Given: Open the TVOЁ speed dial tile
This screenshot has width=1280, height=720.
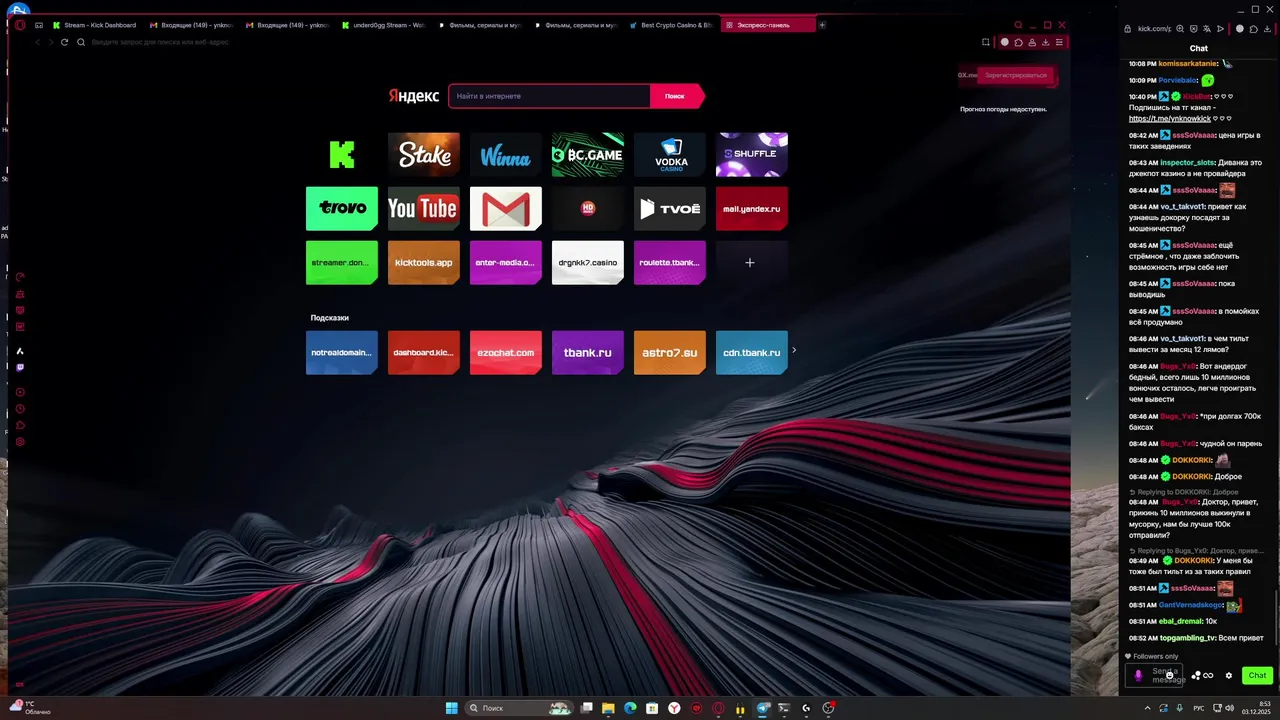Looking at the screenshot, I should coord(670,208).
